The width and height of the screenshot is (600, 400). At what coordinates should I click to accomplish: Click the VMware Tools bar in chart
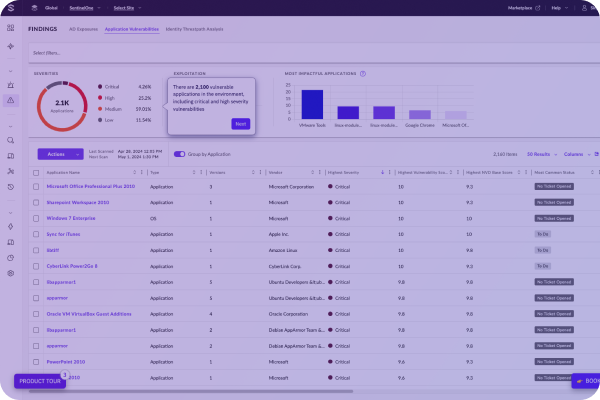pyautogui.click(x=312, y=104)
